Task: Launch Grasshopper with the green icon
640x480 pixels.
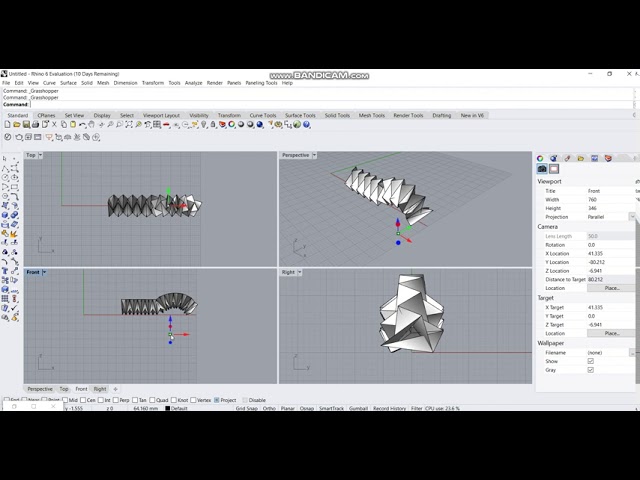Action: (297, 124)
